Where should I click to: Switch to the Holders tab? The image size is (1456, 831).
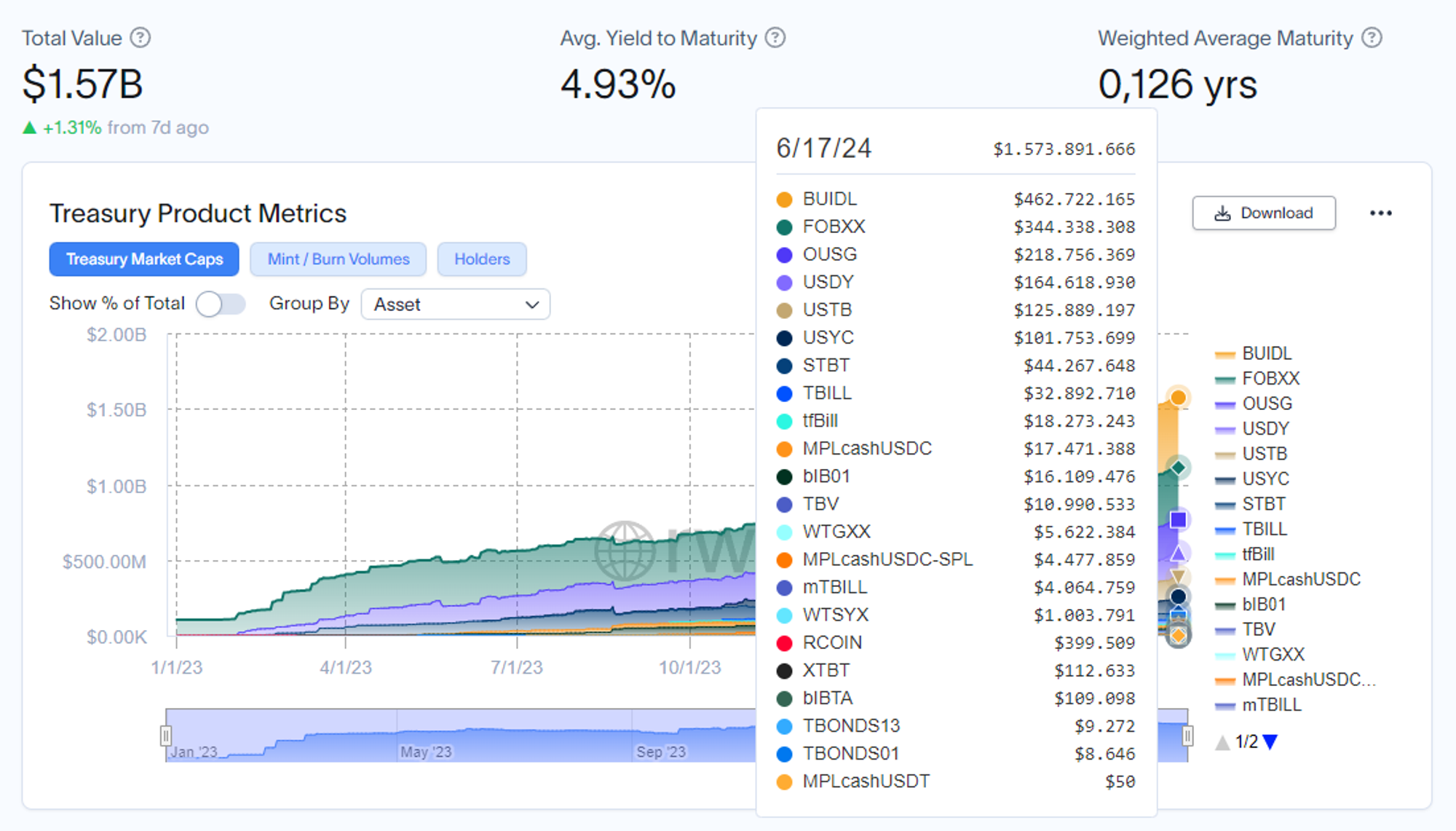pyautogui.click(x=482, y=259)
